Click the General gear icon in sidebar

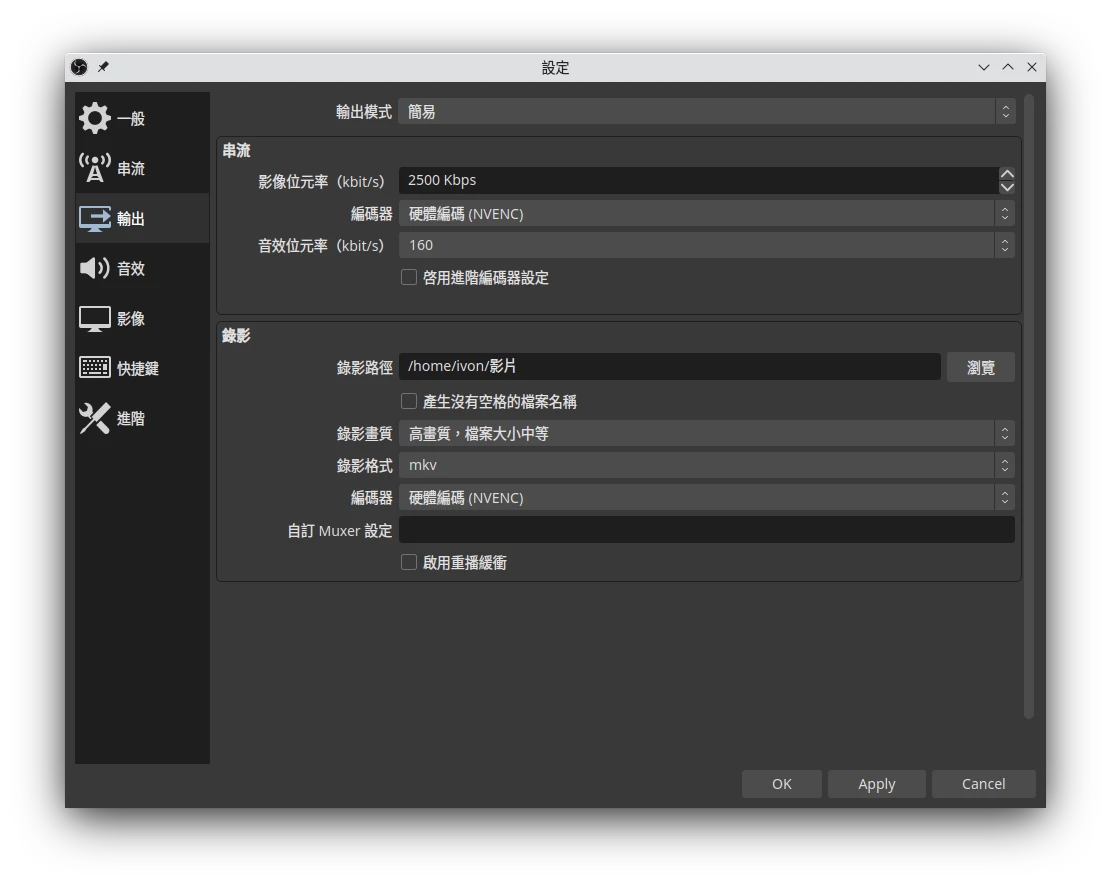[95, 118]
